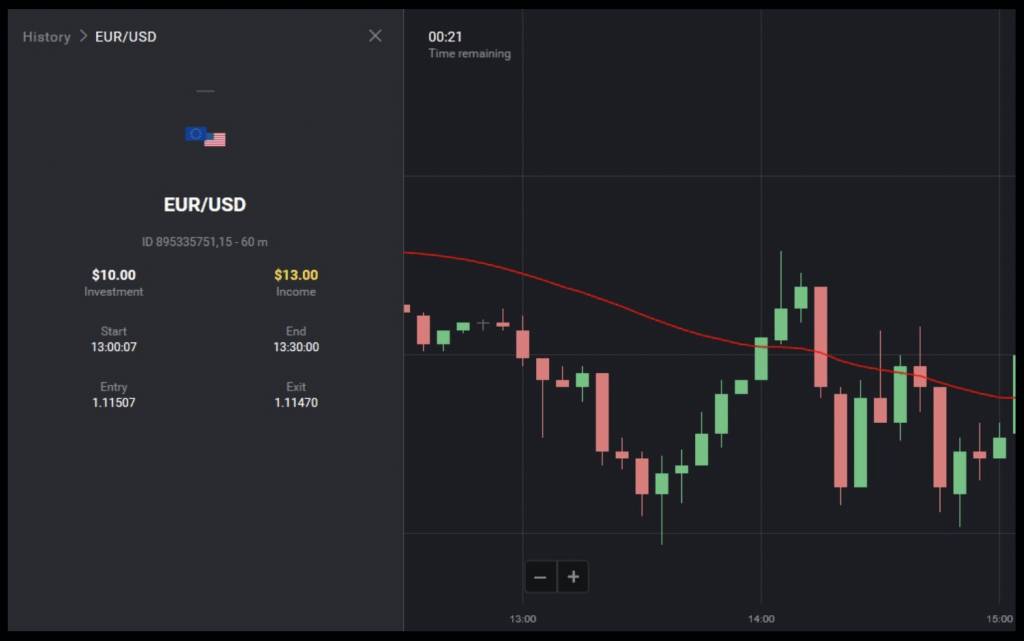Click the $13.00 income value

(x=296, y=275)
